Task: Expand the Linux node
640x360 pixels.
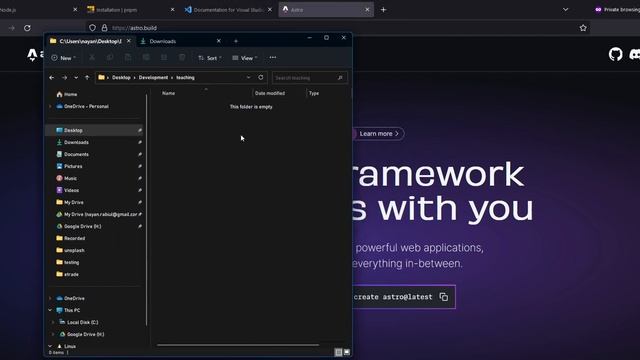Action: pos(50,346)
